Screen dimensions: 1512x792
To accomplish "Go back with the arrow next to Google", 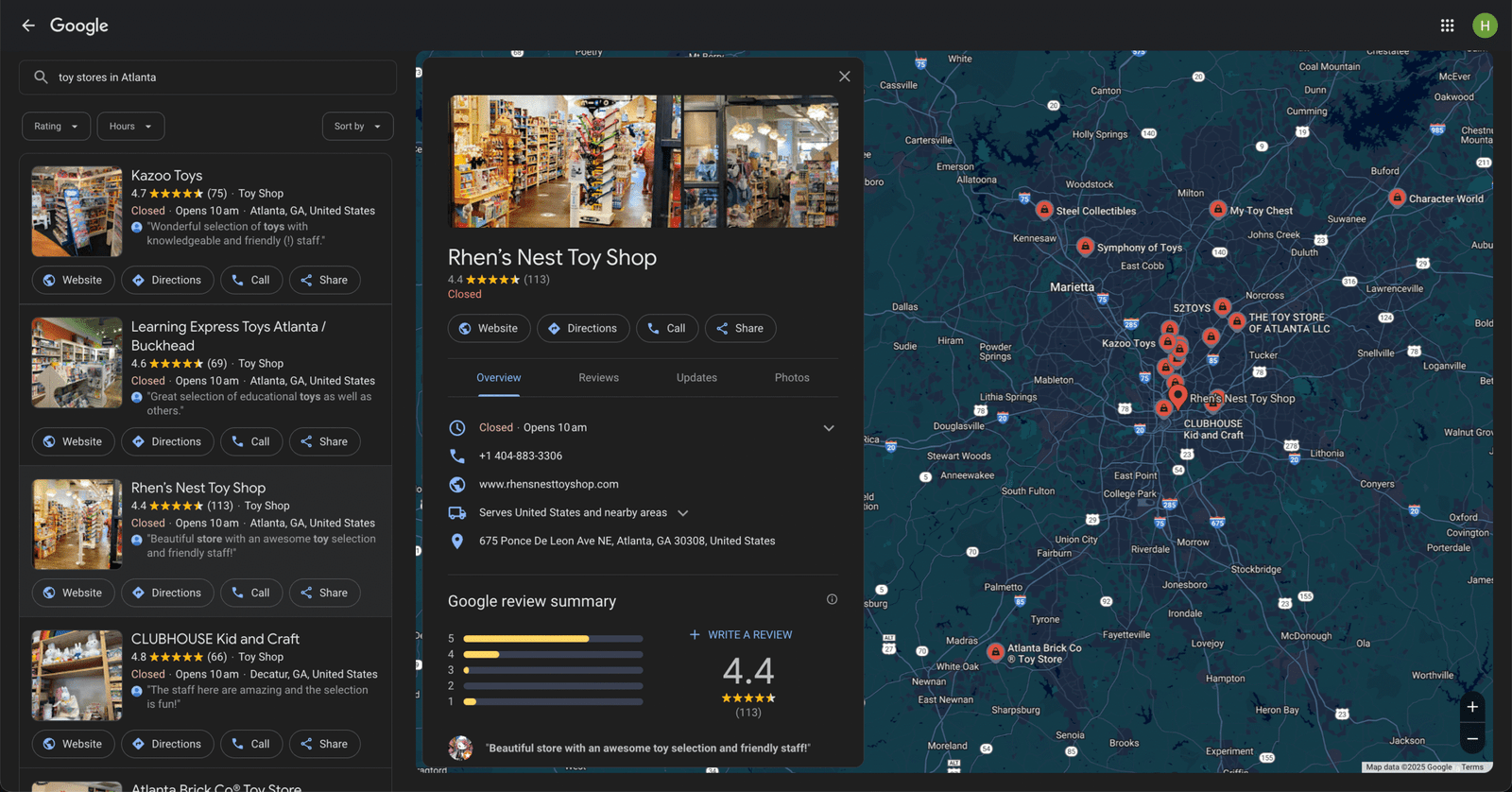I will [x=28, y=26].
